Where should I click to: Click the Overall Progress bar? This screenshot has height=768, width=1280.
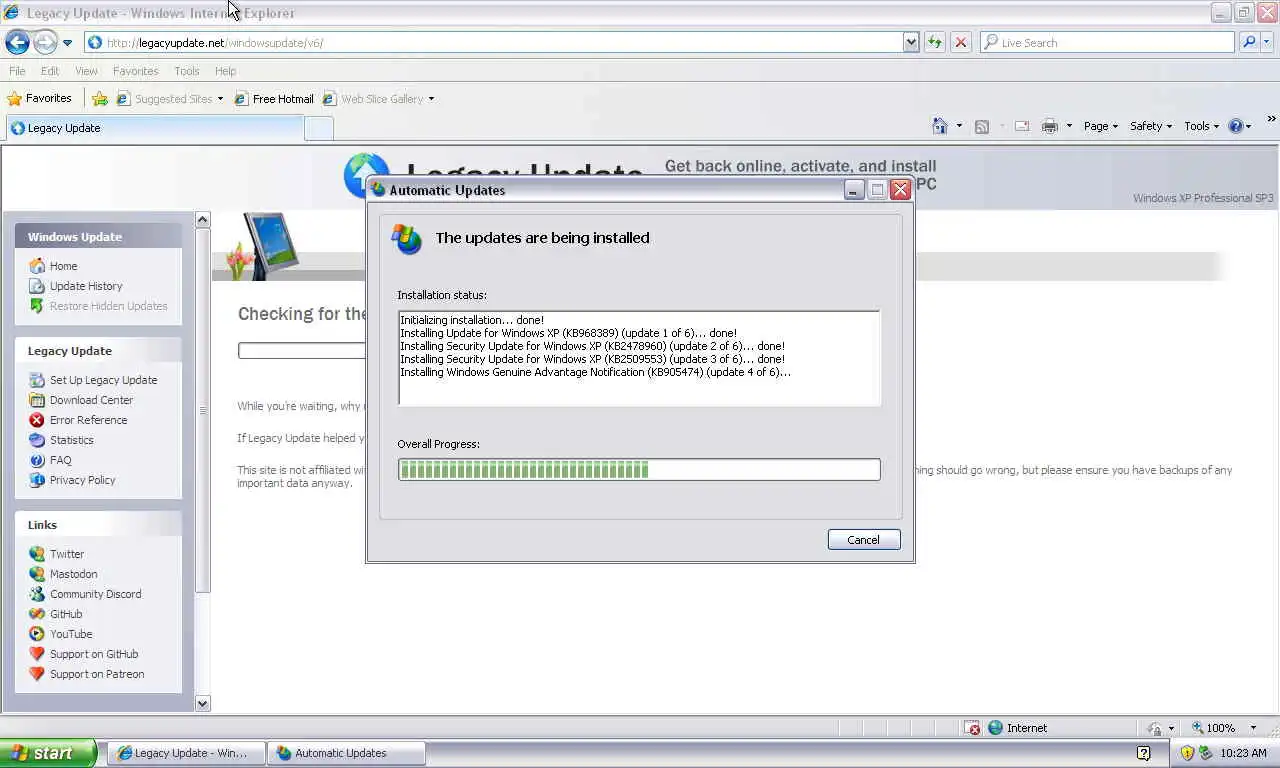click(639, 469)
